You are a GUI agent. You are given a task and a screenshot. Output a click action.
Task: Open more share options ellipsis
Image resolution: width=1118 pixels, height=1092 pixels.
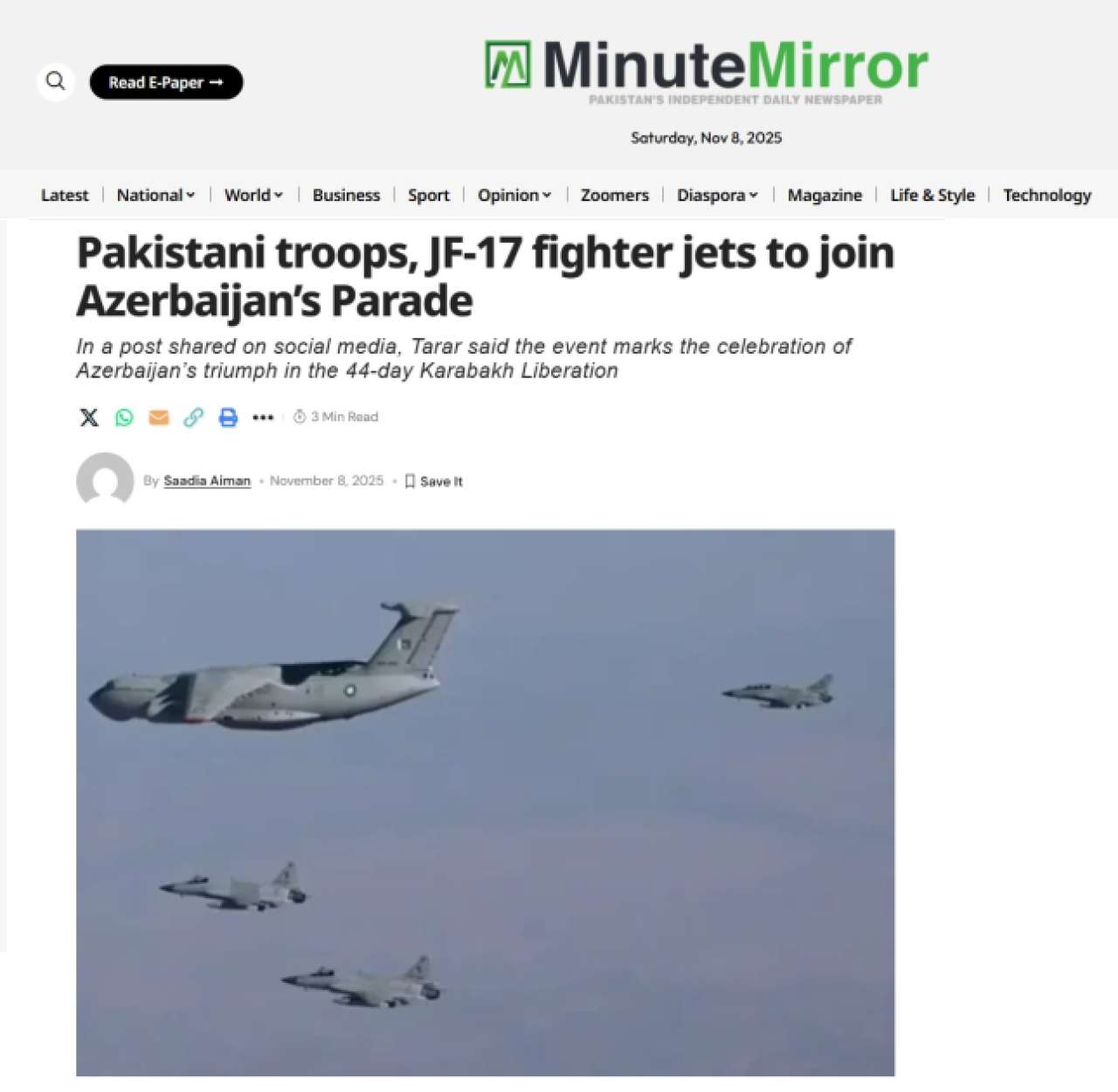click(263, 418)
